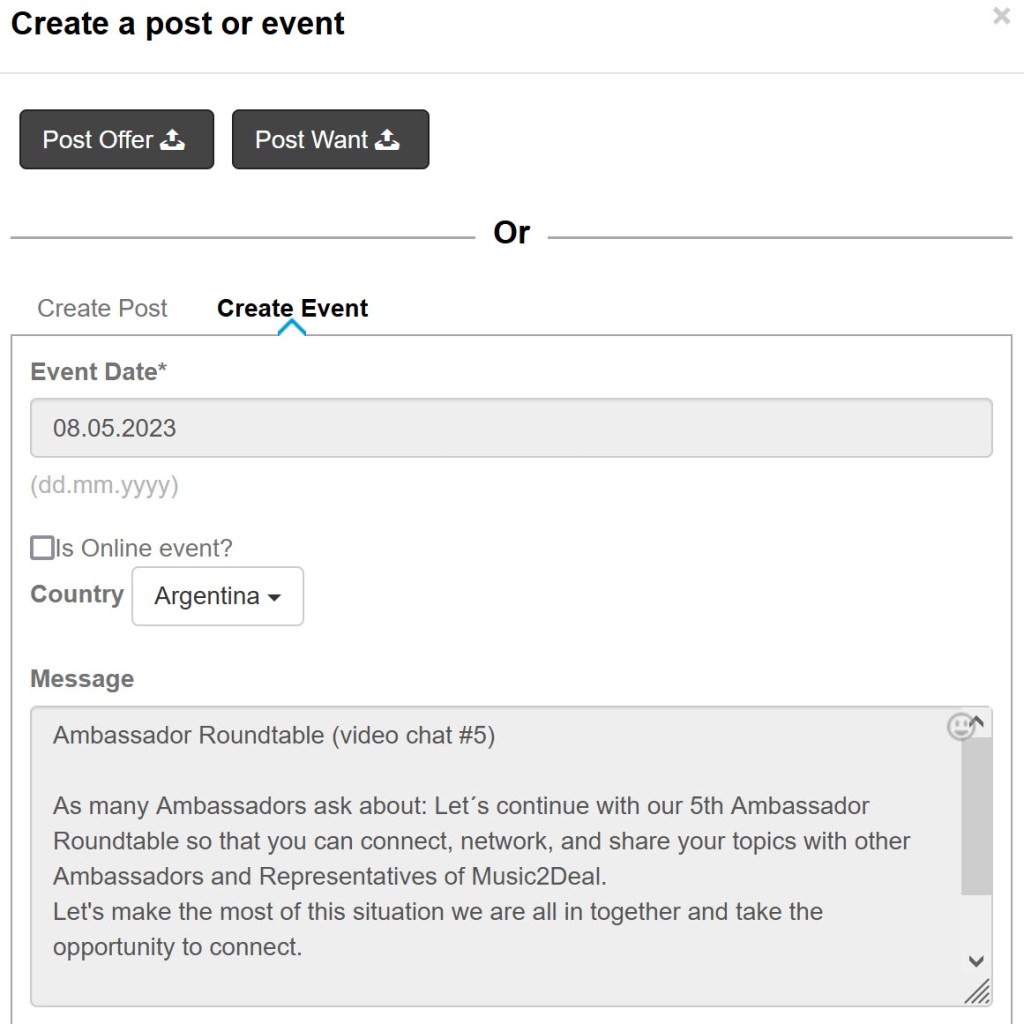Close the Create a post dialog
The height and width of the screenshot is (1024, 1024).
click(x=1001, y=16)
